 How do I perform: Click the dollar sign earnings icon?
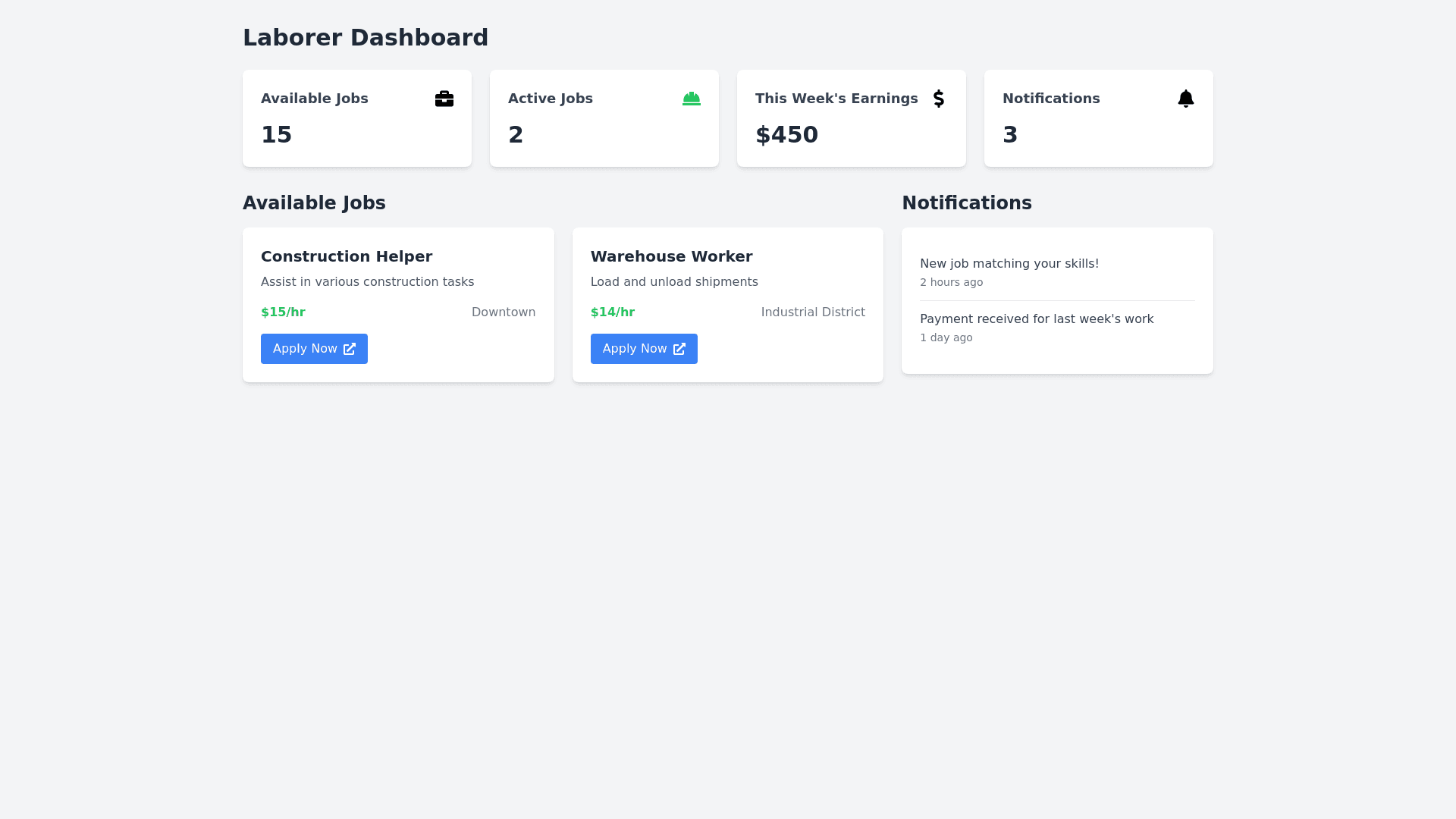coord(939,99)
